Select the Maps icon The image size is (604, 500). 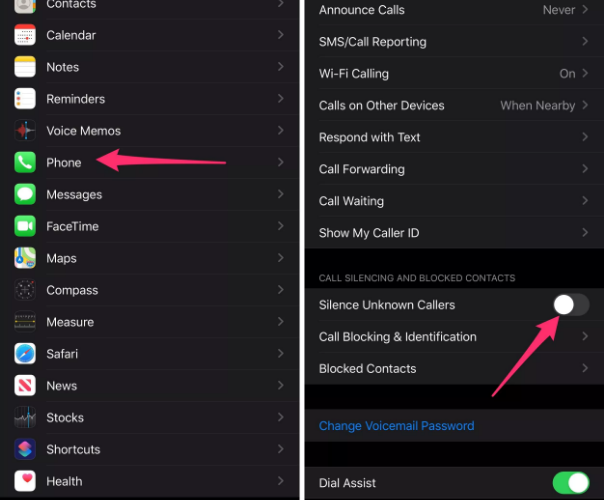[25, 258]
